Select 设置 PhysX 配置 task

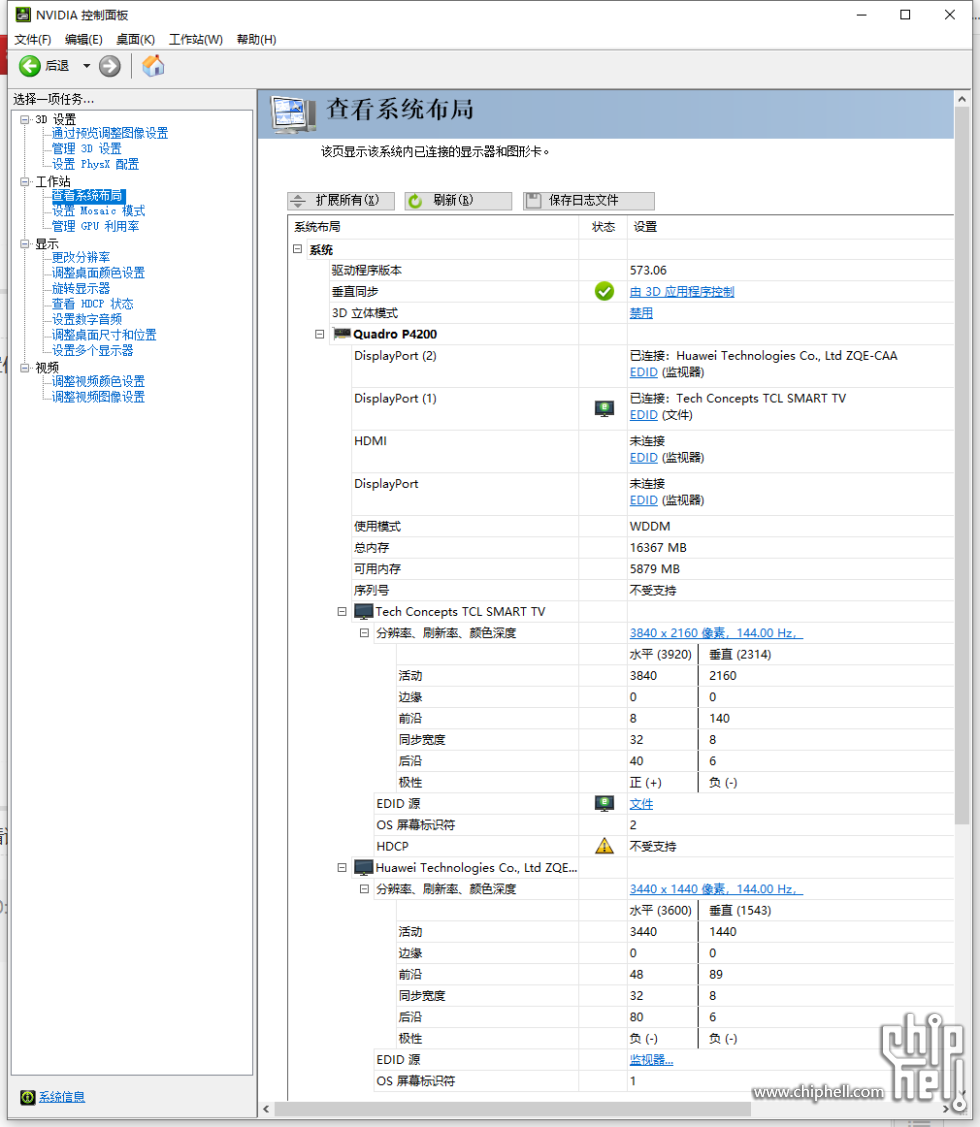tap(96, 164)
